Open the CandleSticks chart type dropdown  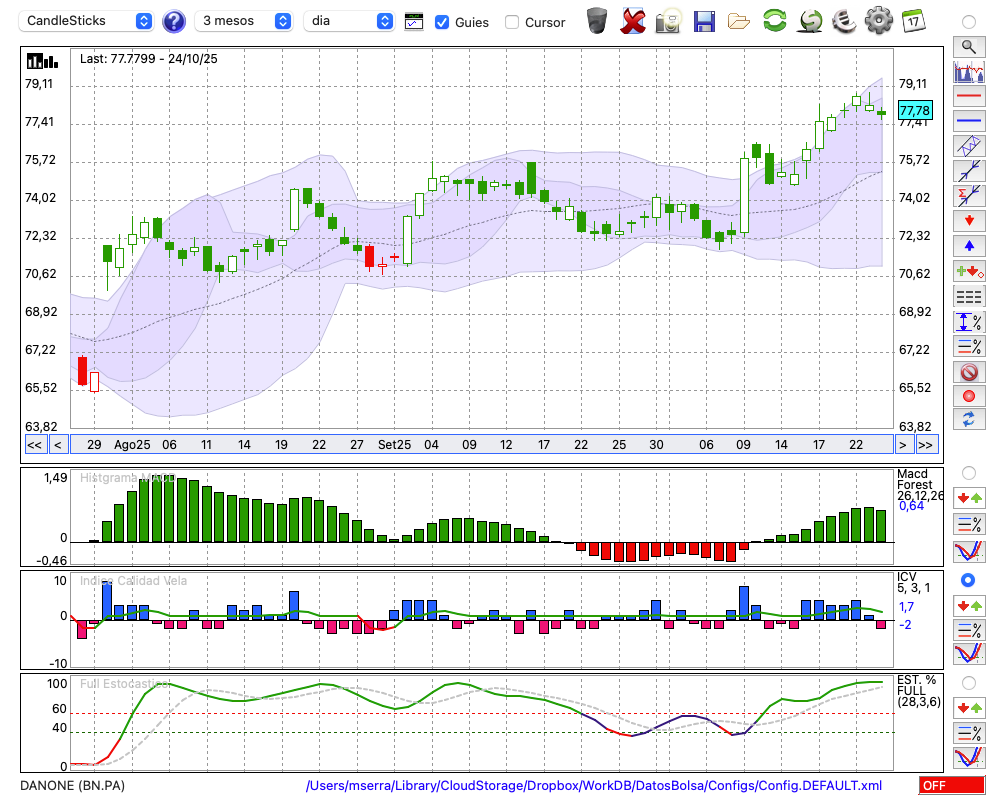coord(87,21)
